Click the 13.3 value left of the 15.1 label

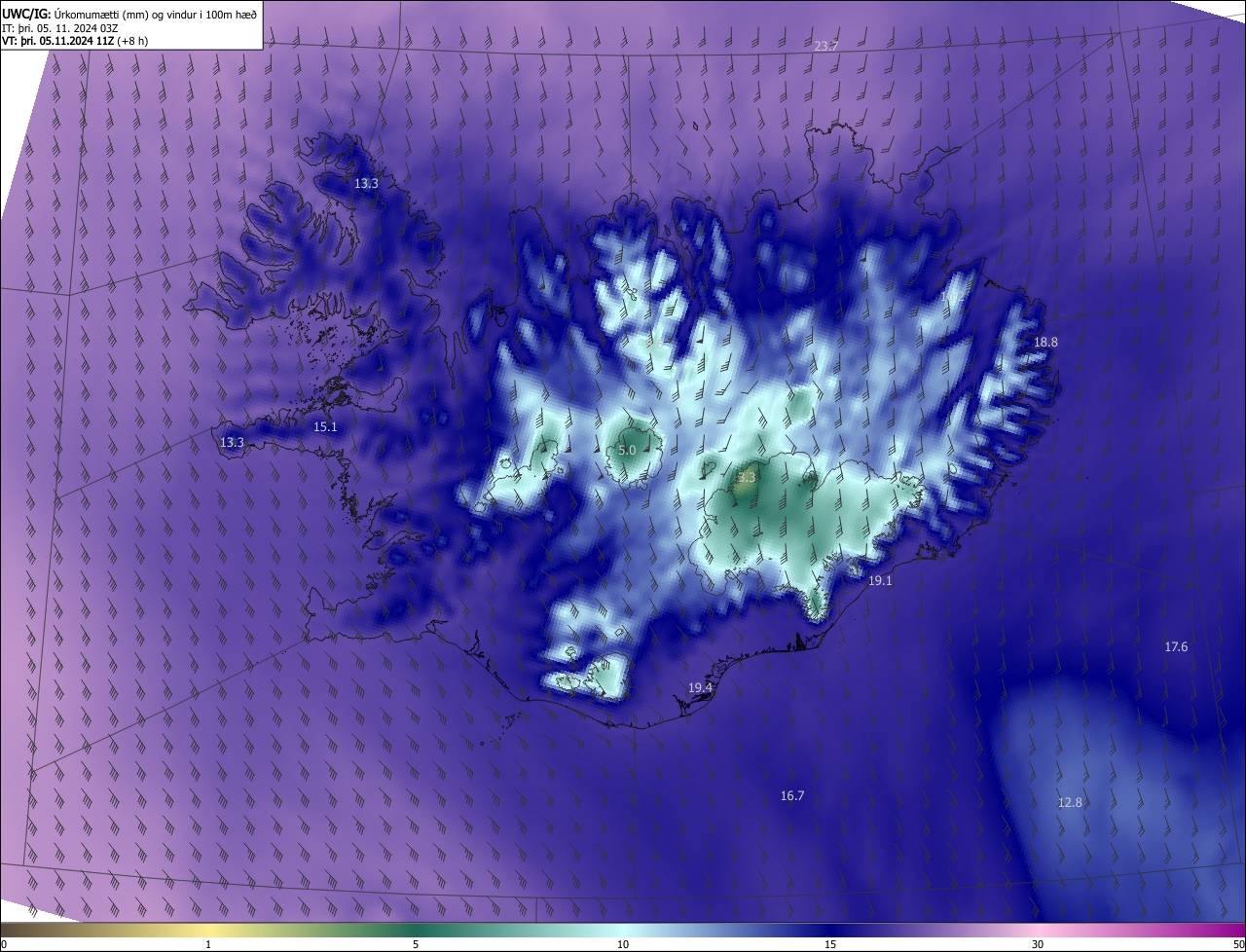pos(232,442)
